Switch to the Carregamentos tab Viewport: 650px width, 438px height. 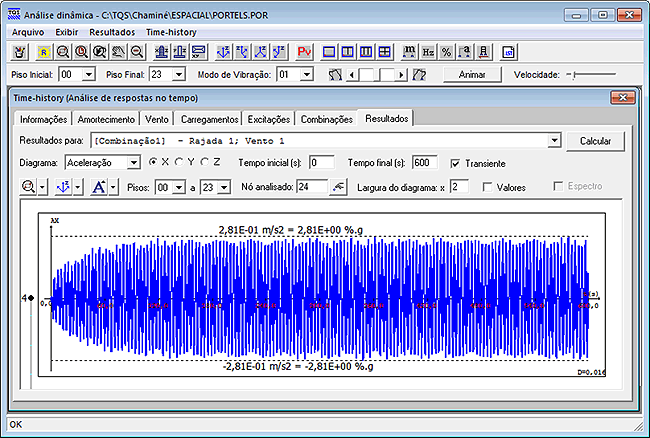pyautogui.click(x=209, y=119)
